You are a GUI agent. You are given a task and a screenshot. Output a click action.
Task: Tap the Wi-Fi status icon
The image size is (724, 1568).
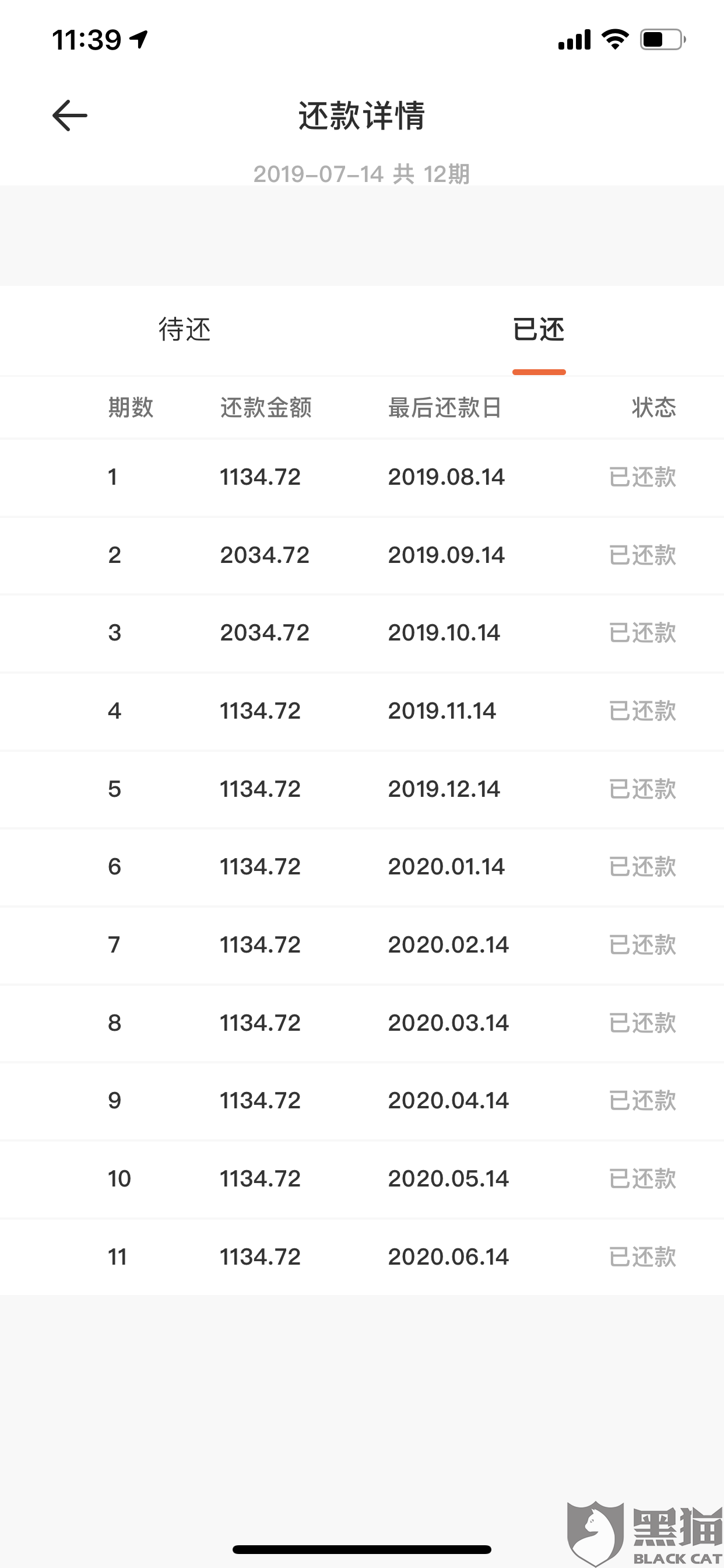coord(614,40)
